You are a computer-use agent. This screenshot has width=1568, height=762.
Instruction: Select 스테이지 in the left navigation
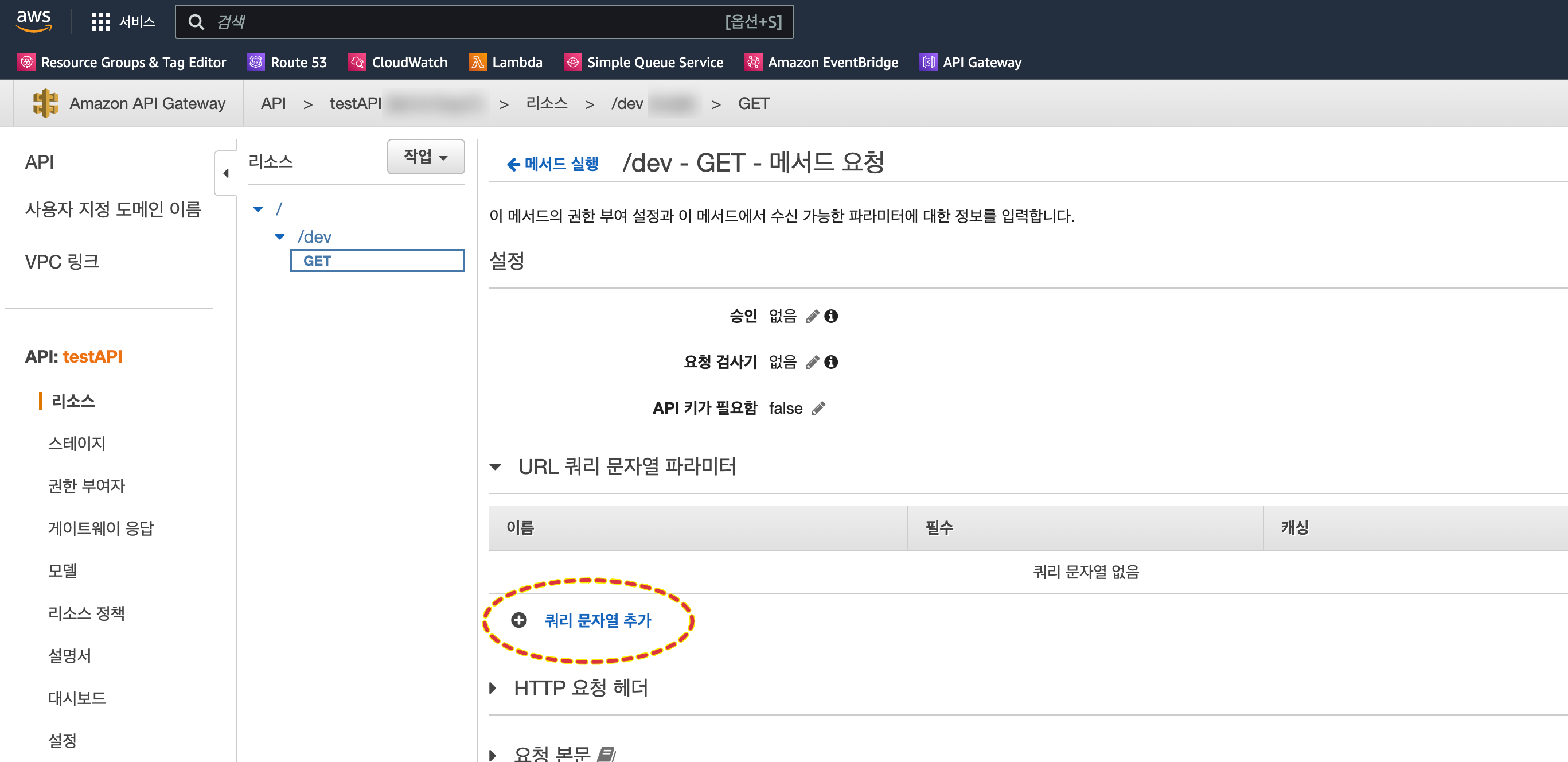77,444
